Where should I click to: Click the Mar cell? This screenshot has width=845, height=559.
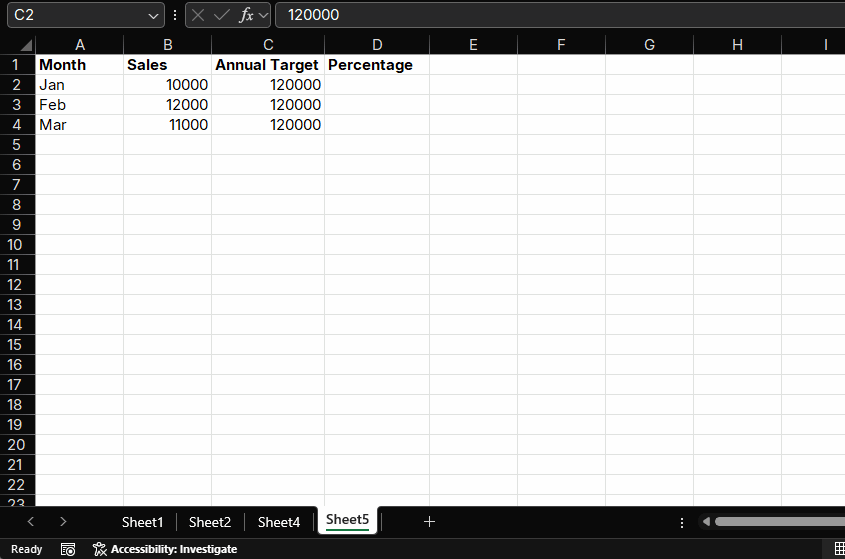(x=80, y=125)
